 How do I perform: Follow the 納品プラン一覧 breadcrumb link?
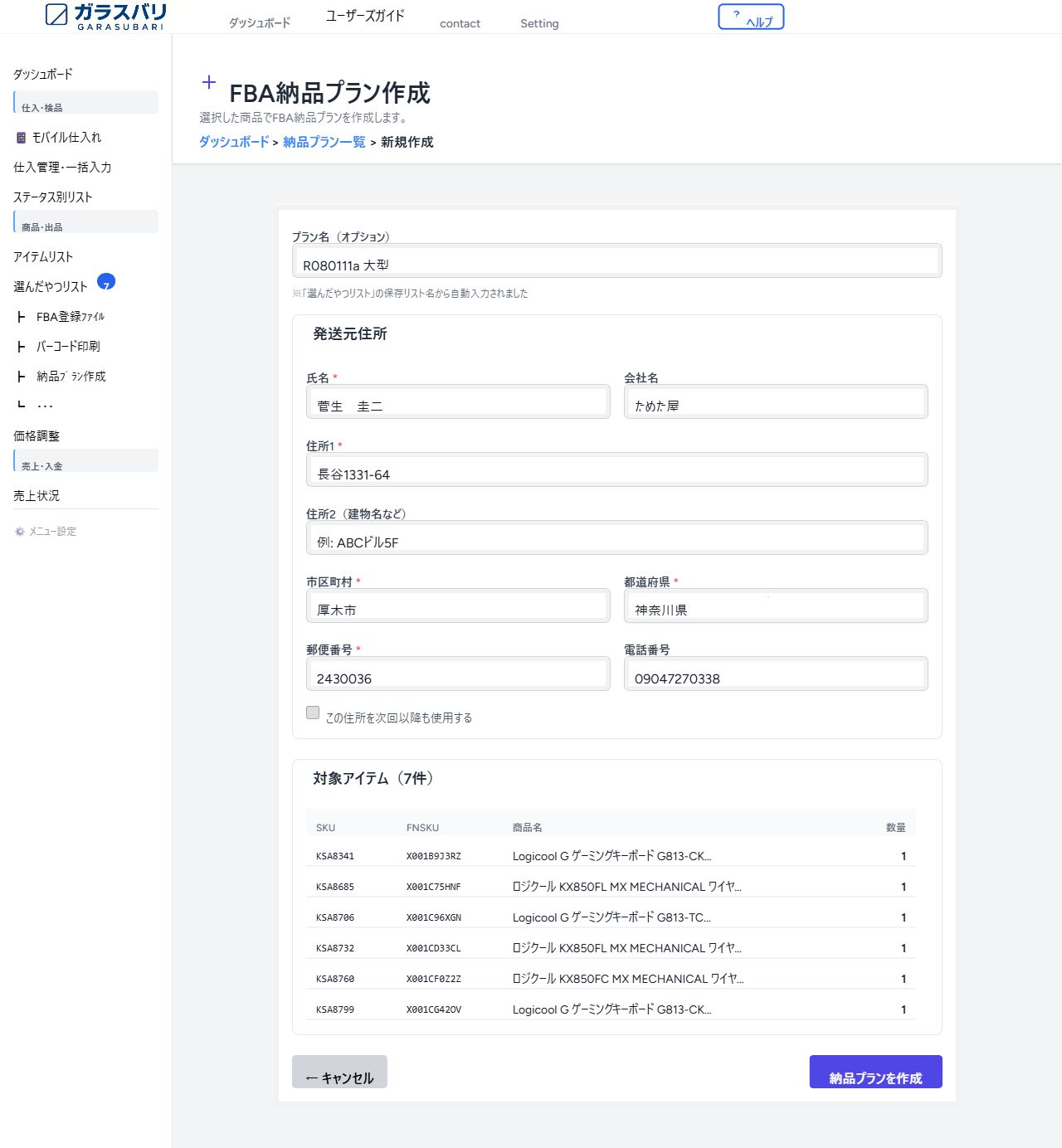tap(324, 142)
